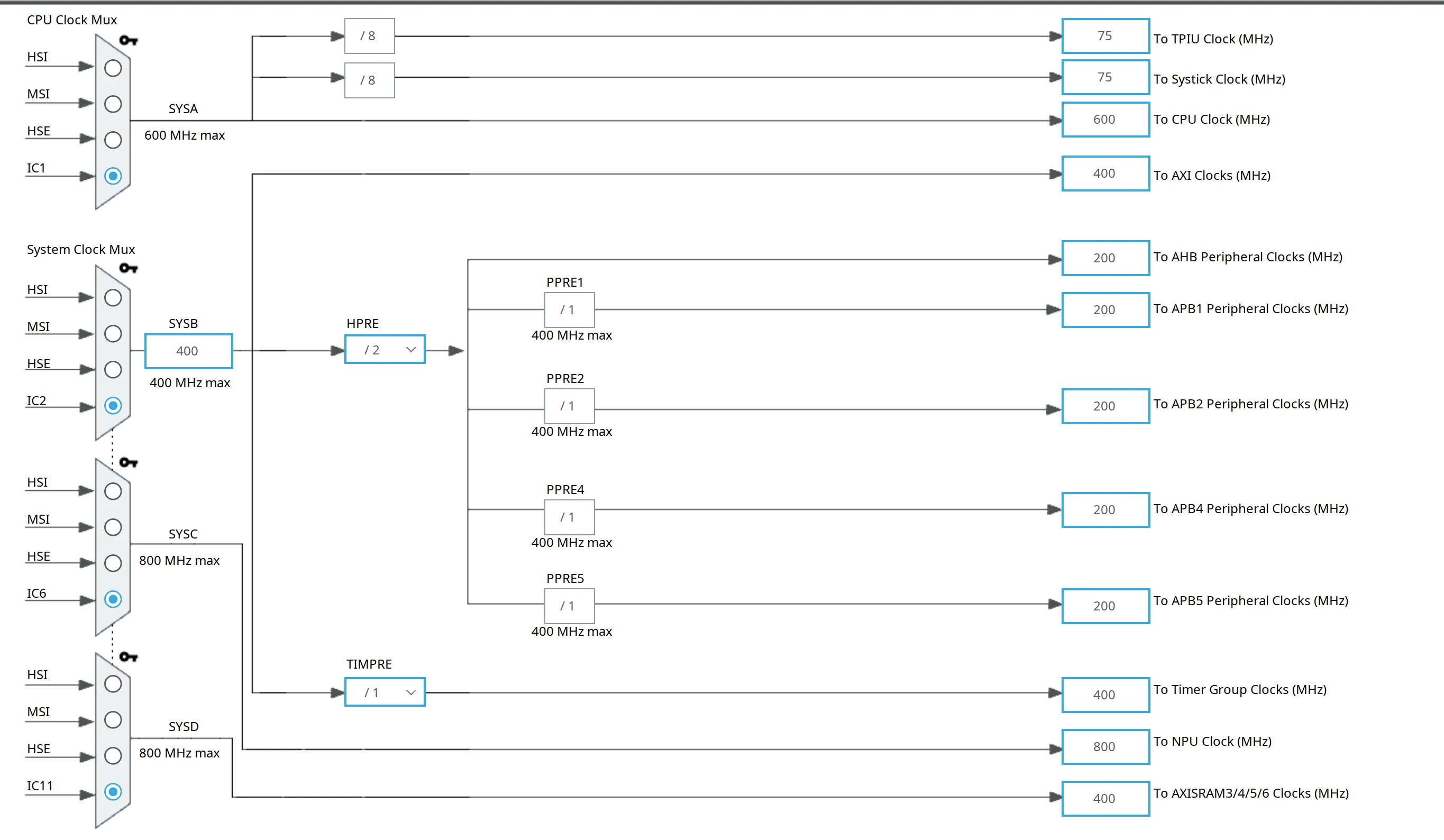Click the AHB Peripheral Clocks 200 box
The width and height of the screenshot is (1444, 840).
pos(1105,259)
